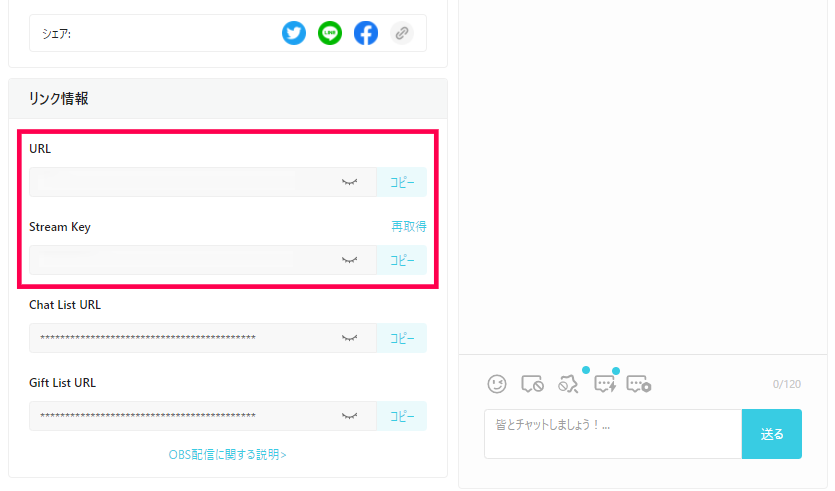The image size is (835, 491).
Task: Show the Chat List URL value
Action: (349, 338)
